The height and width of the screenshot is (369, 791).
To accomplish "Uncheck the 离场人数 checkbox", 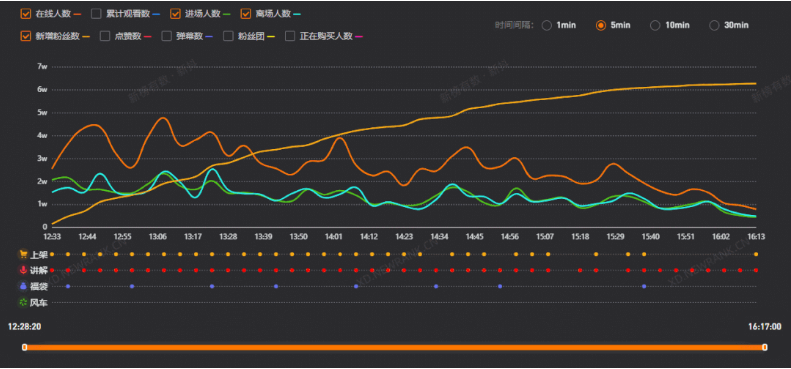I will pos(246,14).
